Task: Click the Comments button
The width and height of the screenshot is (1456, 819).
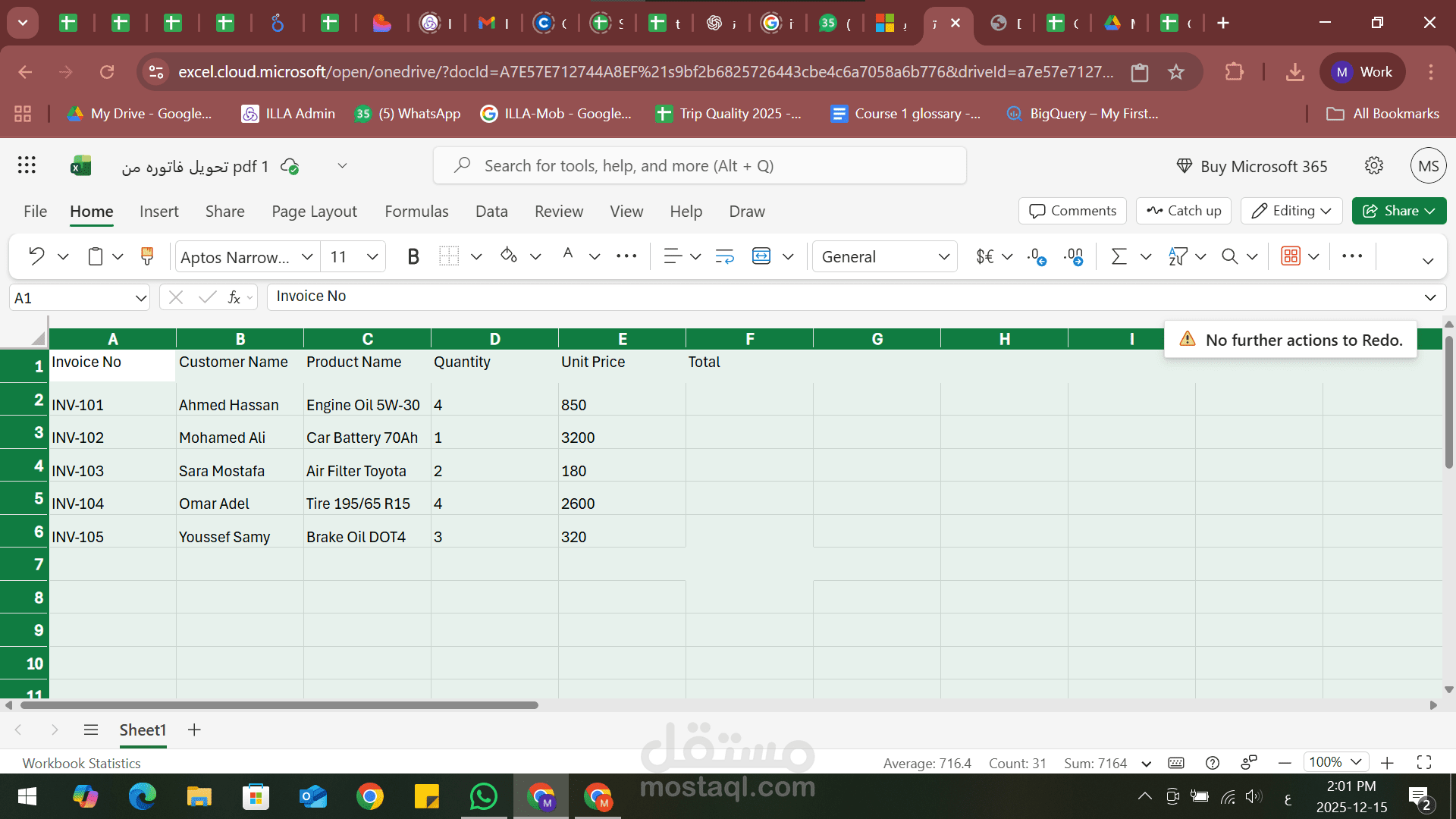Action: [1072, 211]
